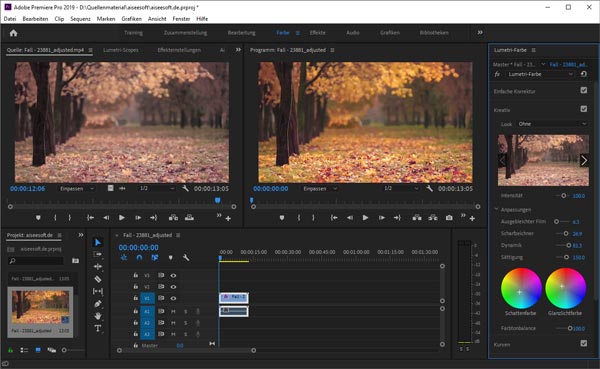Select the Slip tool
Screen dimensions: 600x369
tap(98, 291)
